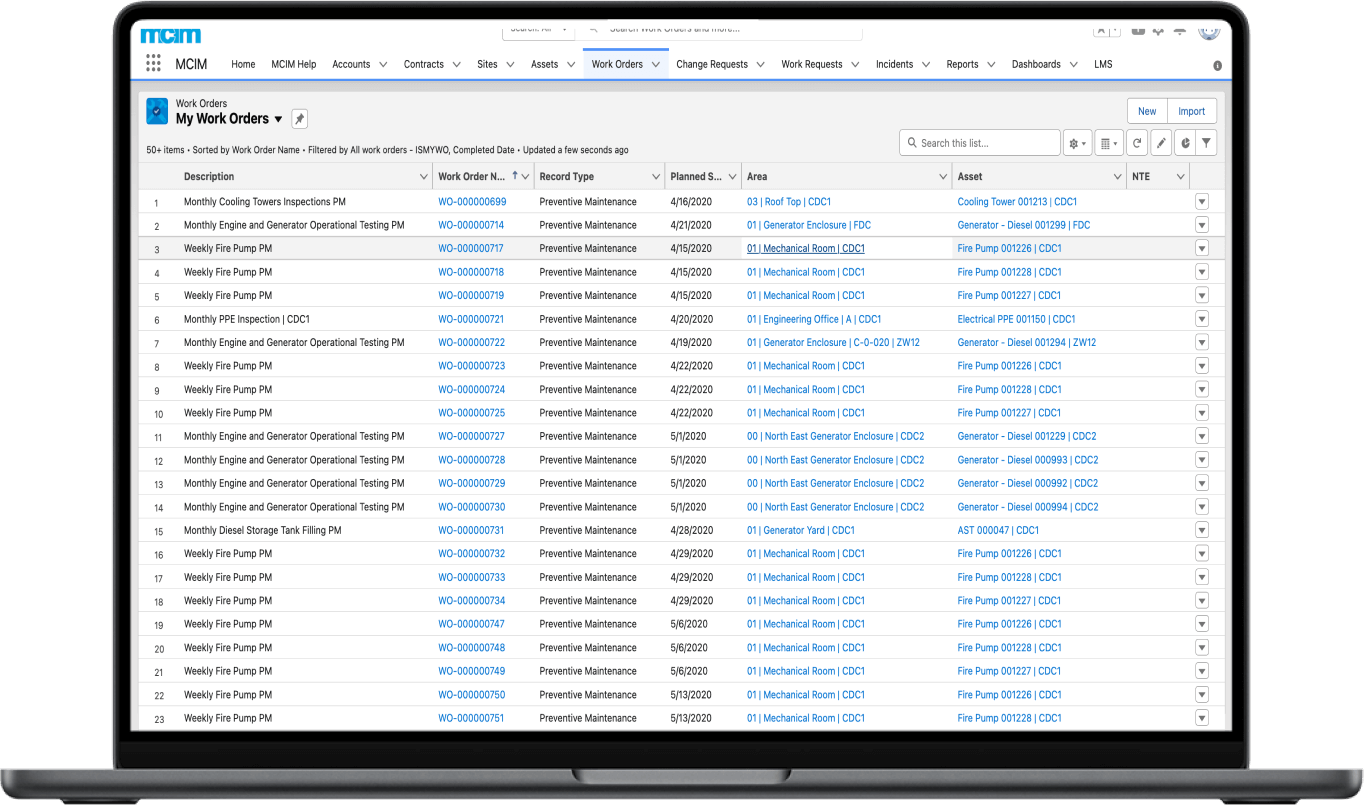This screenshot has width=1364, height=805.
Task: Open the App Launcher grid icon
Action: [x=153, y=64]
